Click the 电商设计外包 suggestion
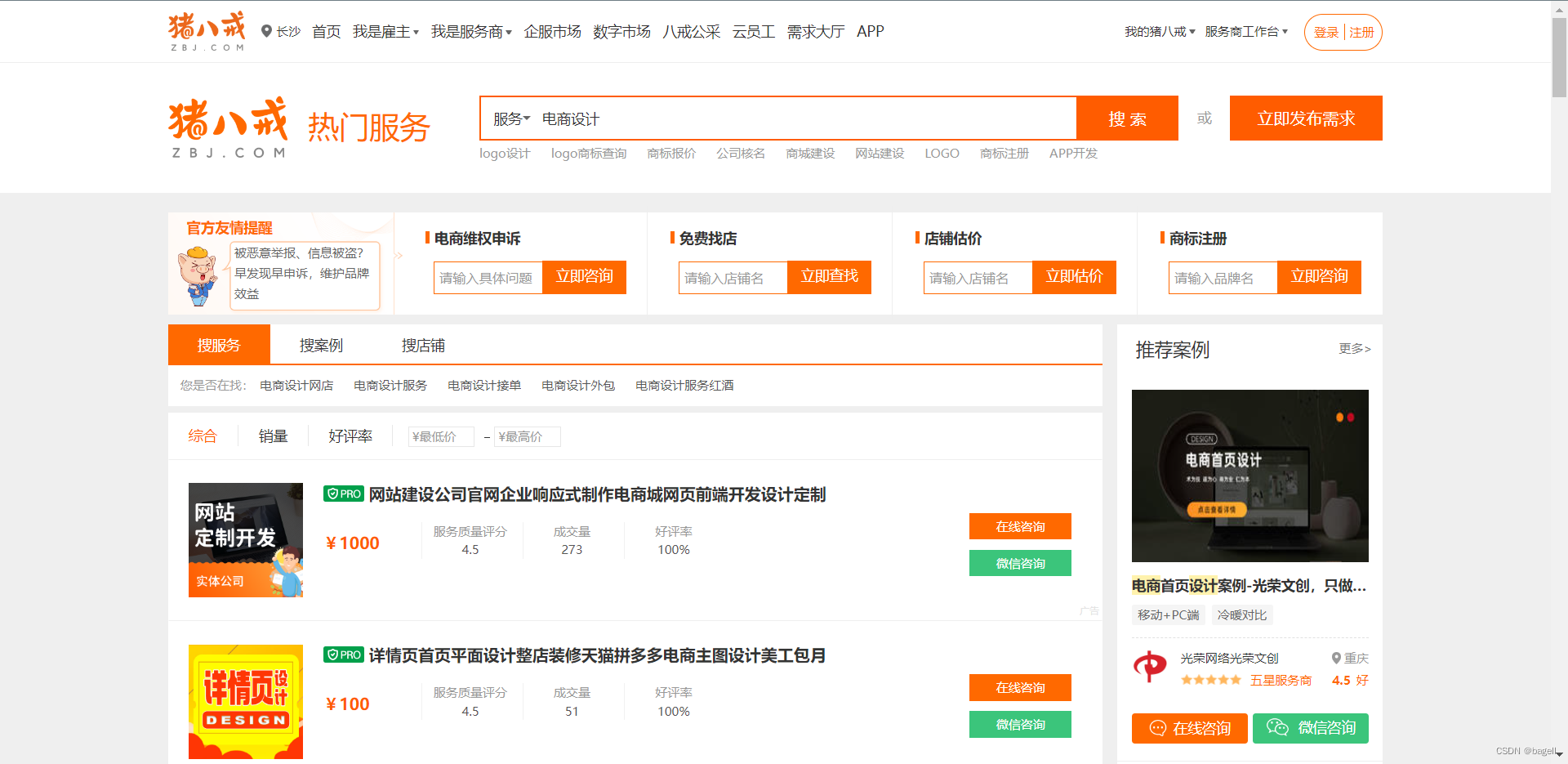The height and width of the screenshot is (764, 1568). pyautogui.click(x=578, y=385)
